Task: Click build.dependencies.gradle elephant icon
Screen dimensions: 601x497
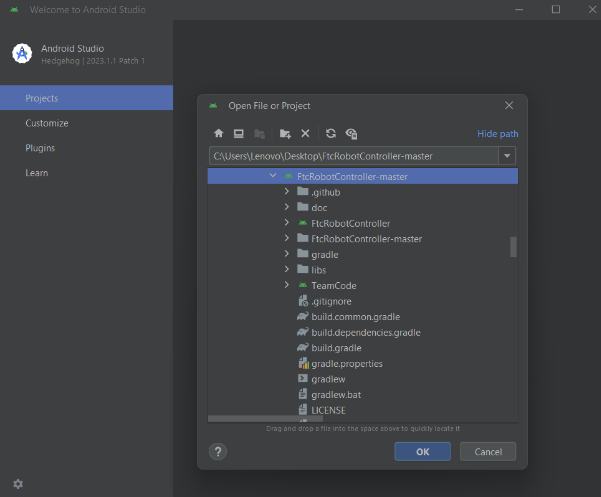Action: pyautogui.click(x=303, y=332)
